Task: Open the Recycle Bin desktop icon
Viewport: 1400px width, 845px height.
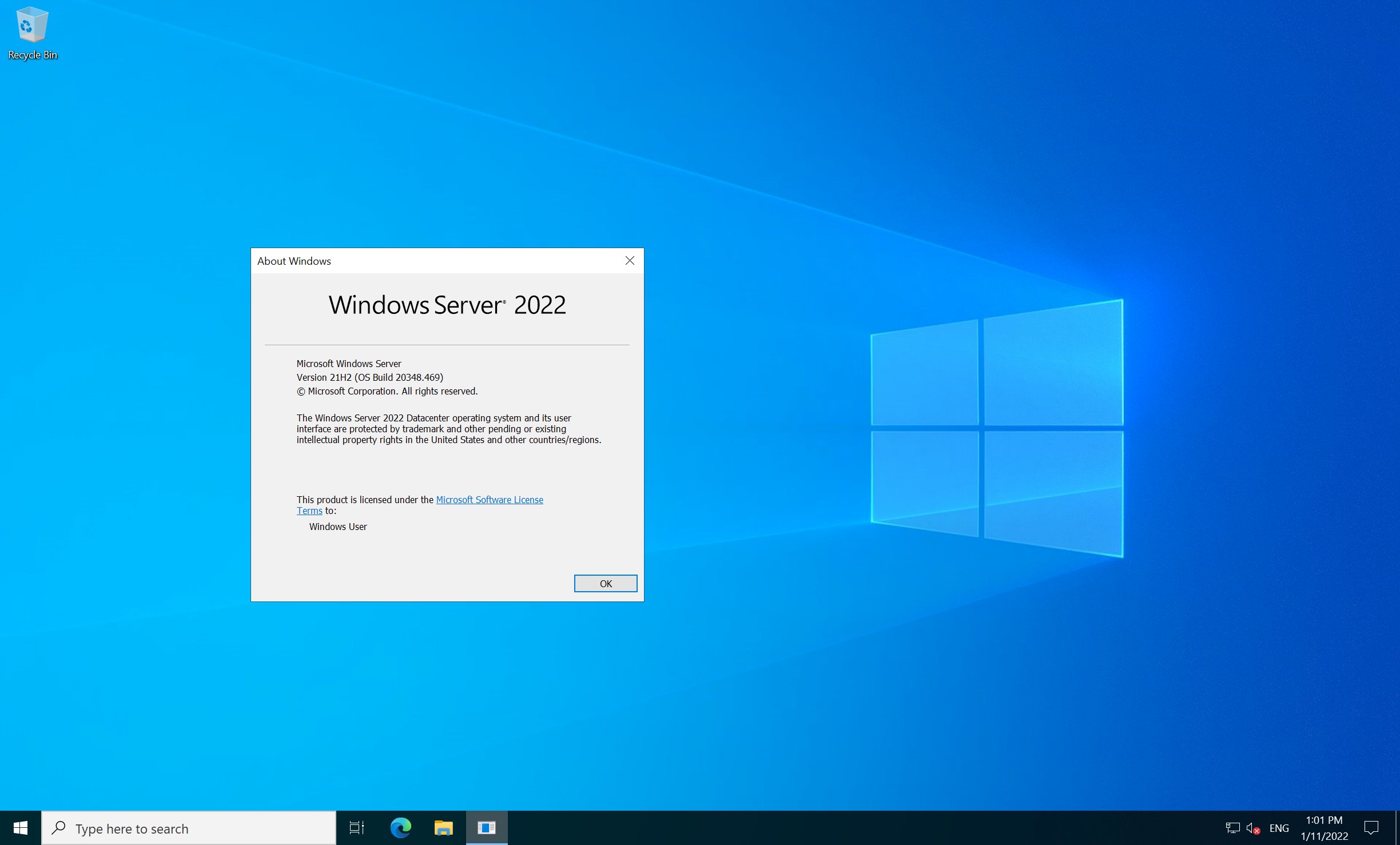Action: pyautogui.click(x=32, y=33)
